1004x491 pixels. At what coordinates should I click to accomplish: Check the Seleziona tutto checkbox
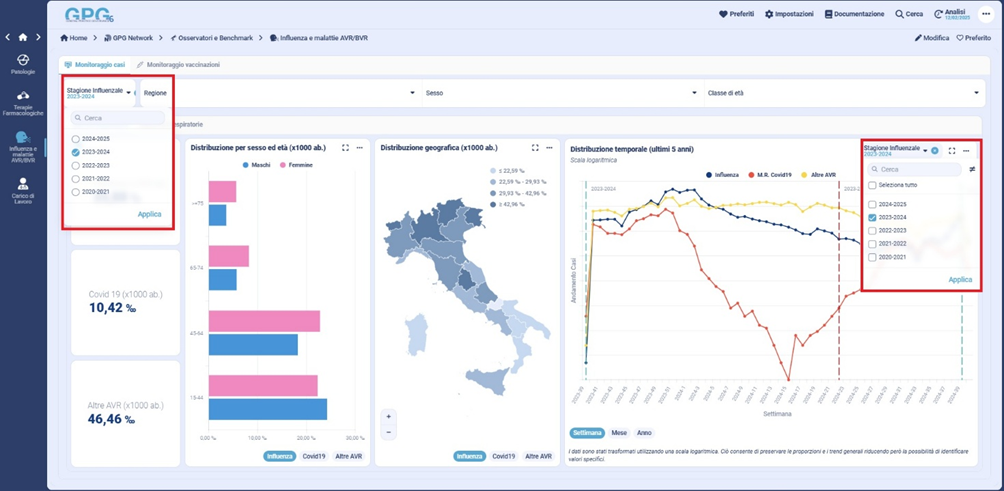click(x=873, y=185)
